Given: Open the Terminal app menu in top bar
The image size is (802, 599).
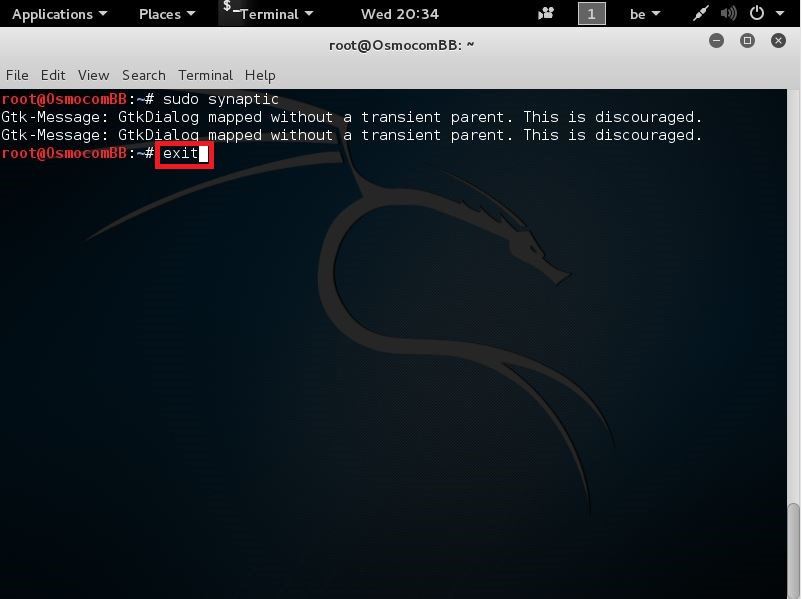Looking at the screenshot, I should 269,14.
